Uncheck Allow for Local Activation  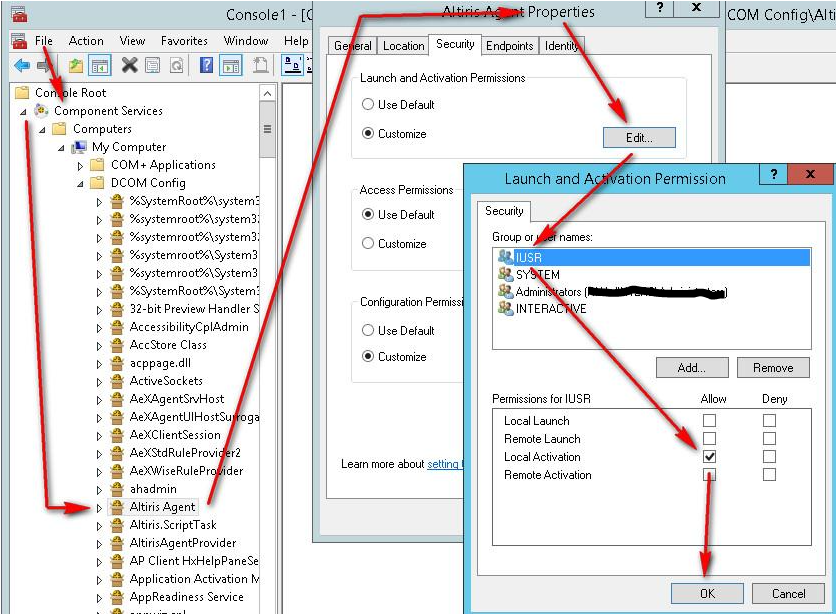709,457
